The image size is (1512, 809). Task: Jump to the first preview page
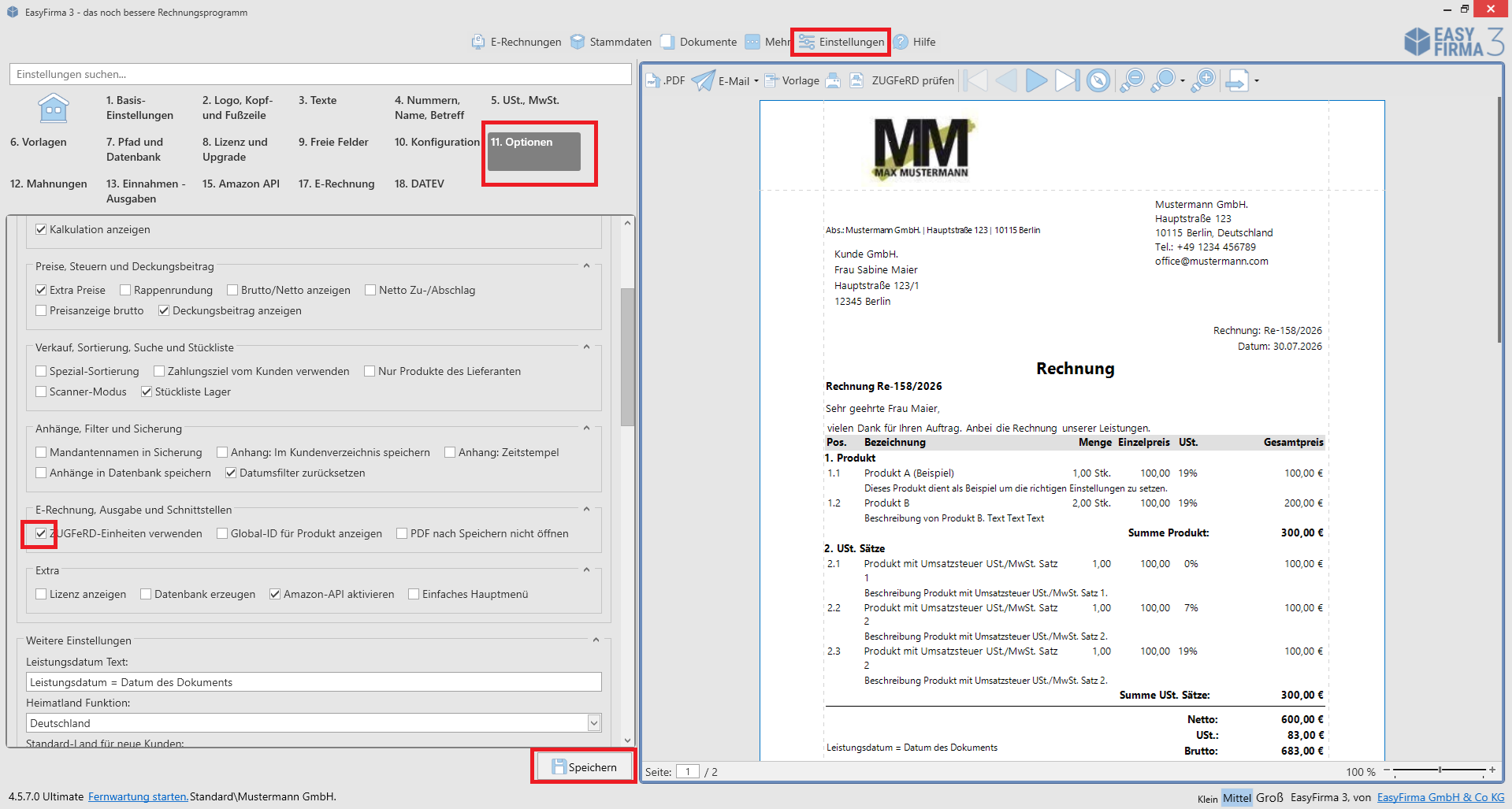[975, 80]
